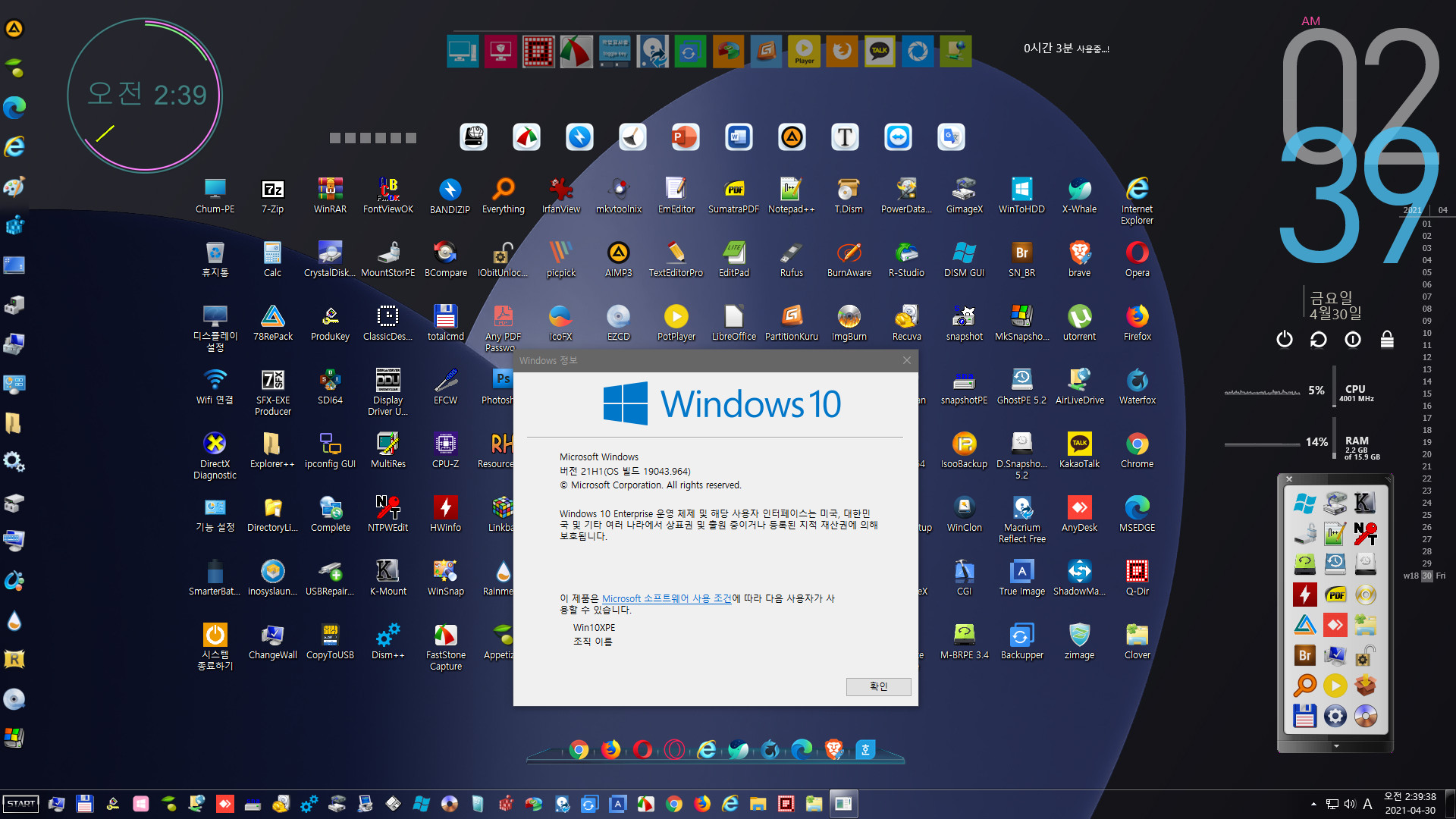
Task: Launch FastStone Capture icon
Action: 445,646
